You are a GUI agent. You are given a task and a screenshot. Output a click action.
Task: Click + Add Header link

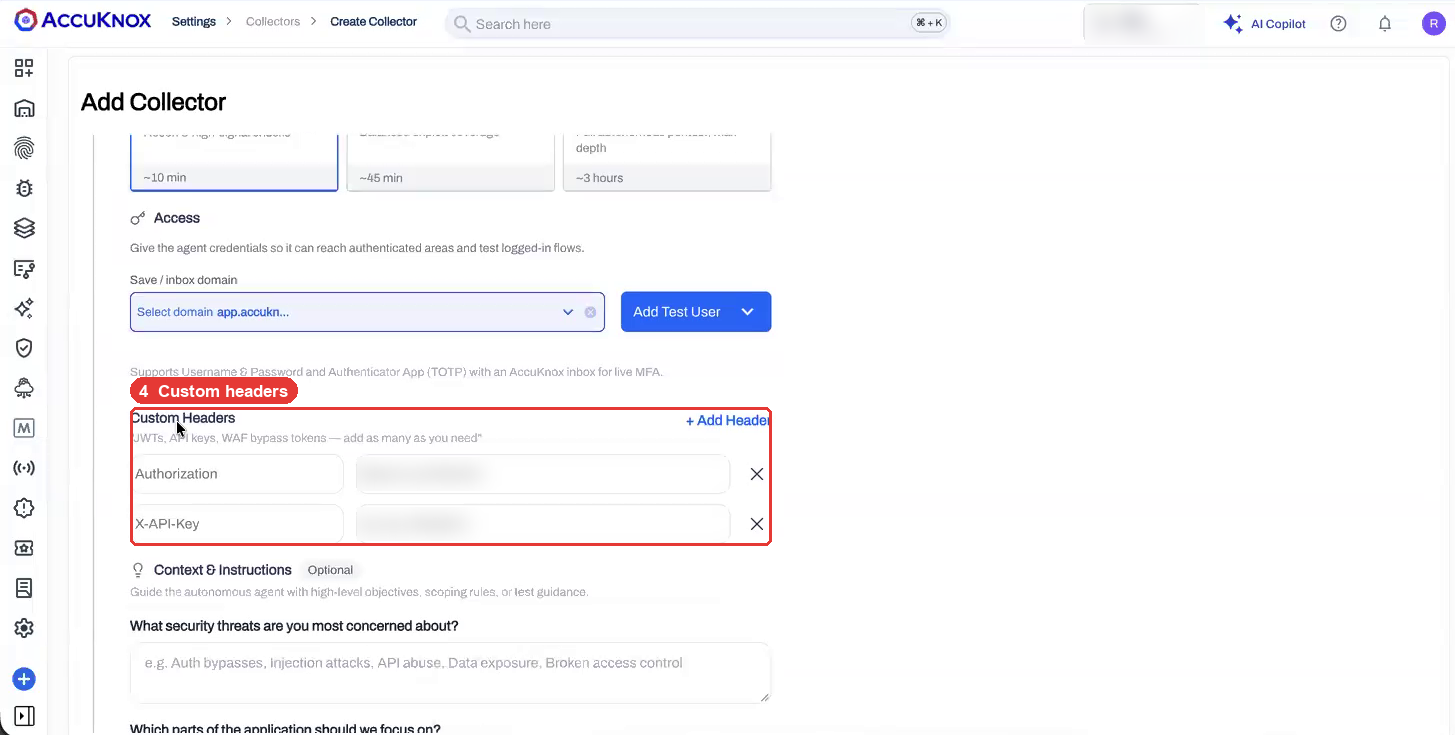pyautogui.click(x=728, y=420)
